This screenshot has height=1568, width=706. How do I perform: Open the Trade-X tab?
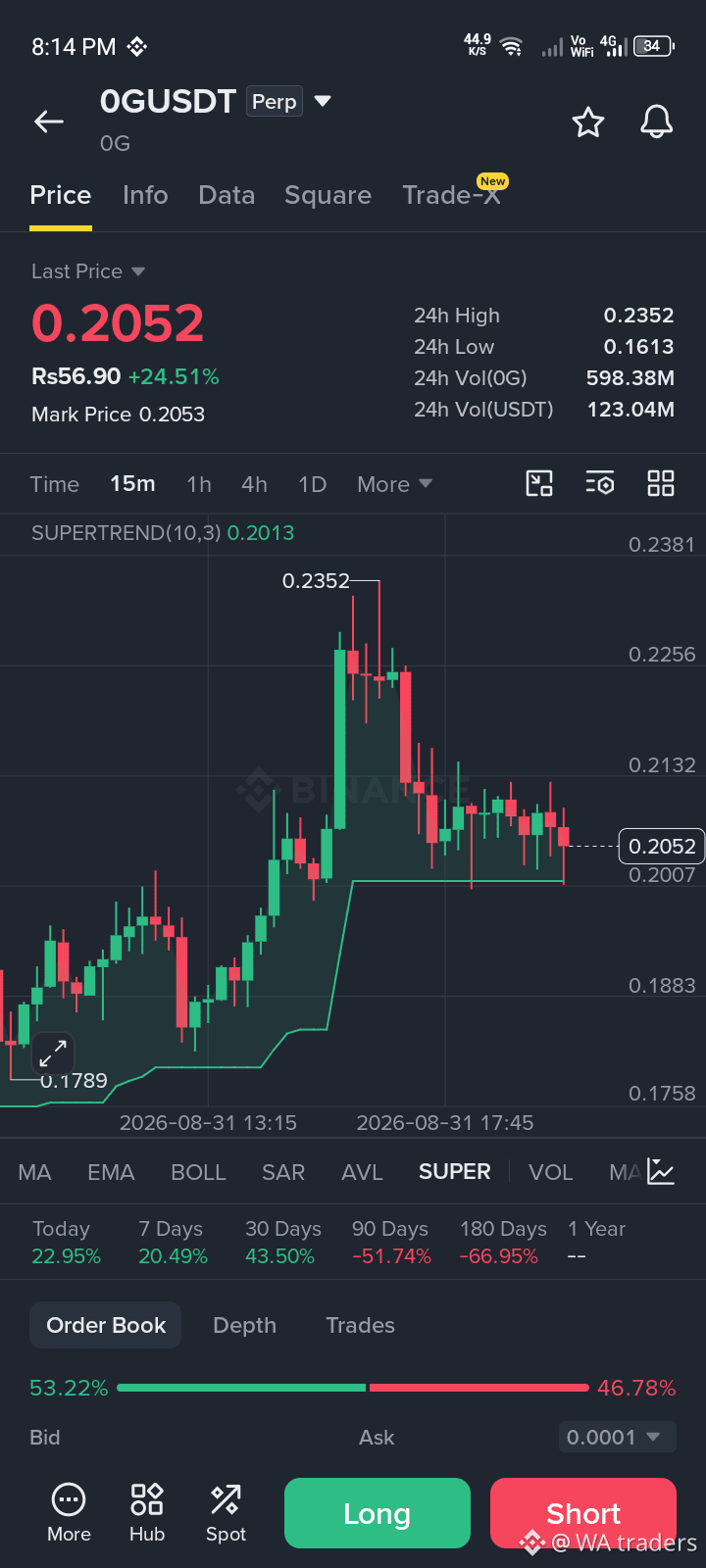point(452,195)
